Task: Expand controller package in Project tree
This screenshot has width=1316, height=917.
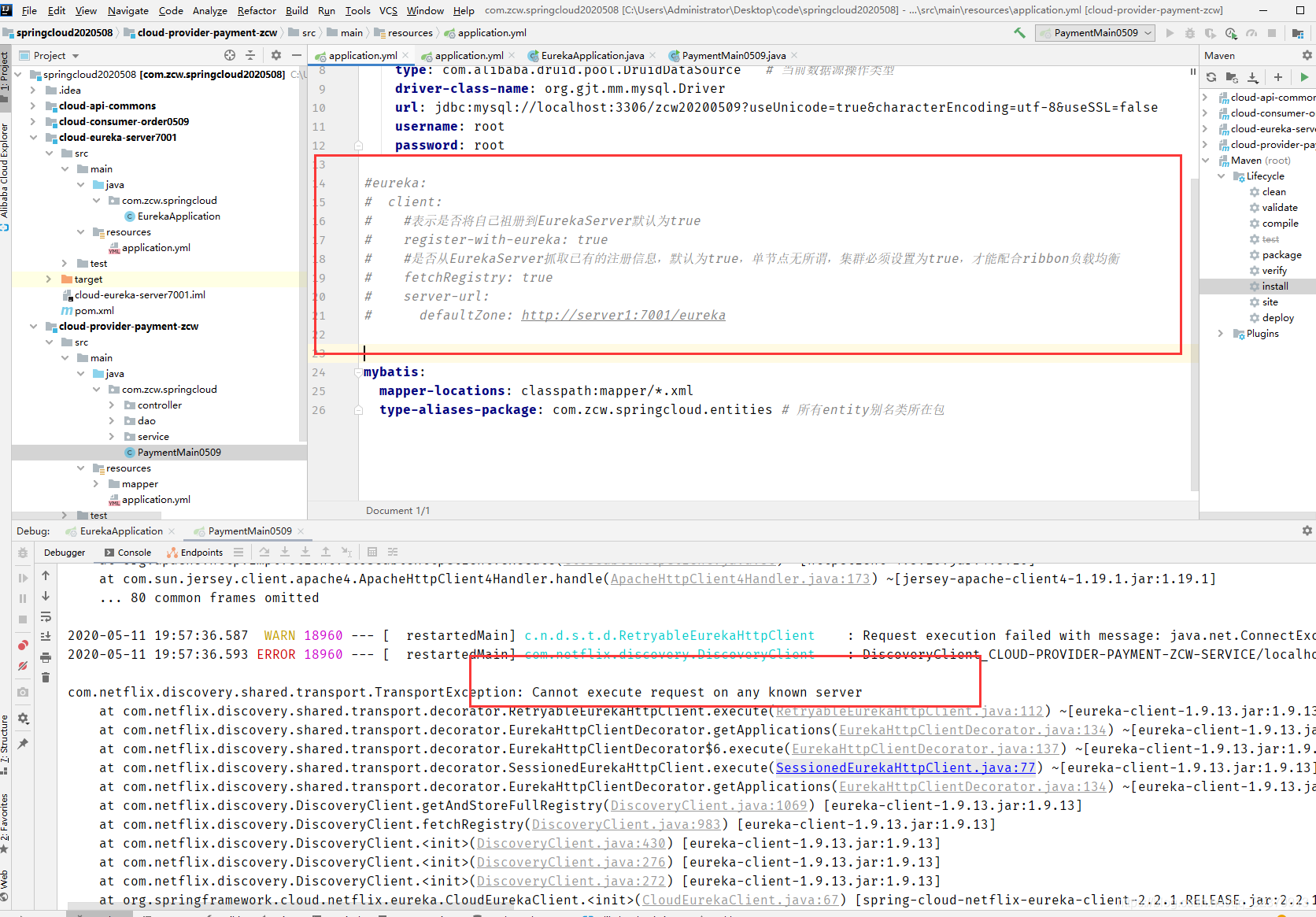Action: (112, 405)
